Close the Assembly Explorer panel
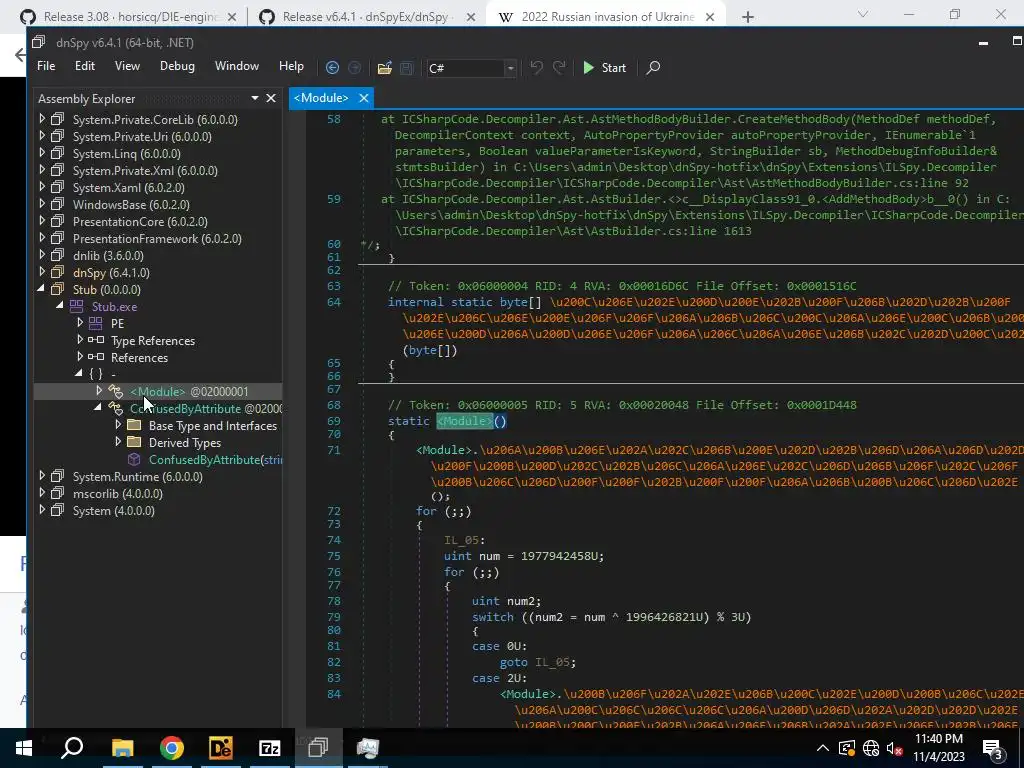 pos(271,98)
